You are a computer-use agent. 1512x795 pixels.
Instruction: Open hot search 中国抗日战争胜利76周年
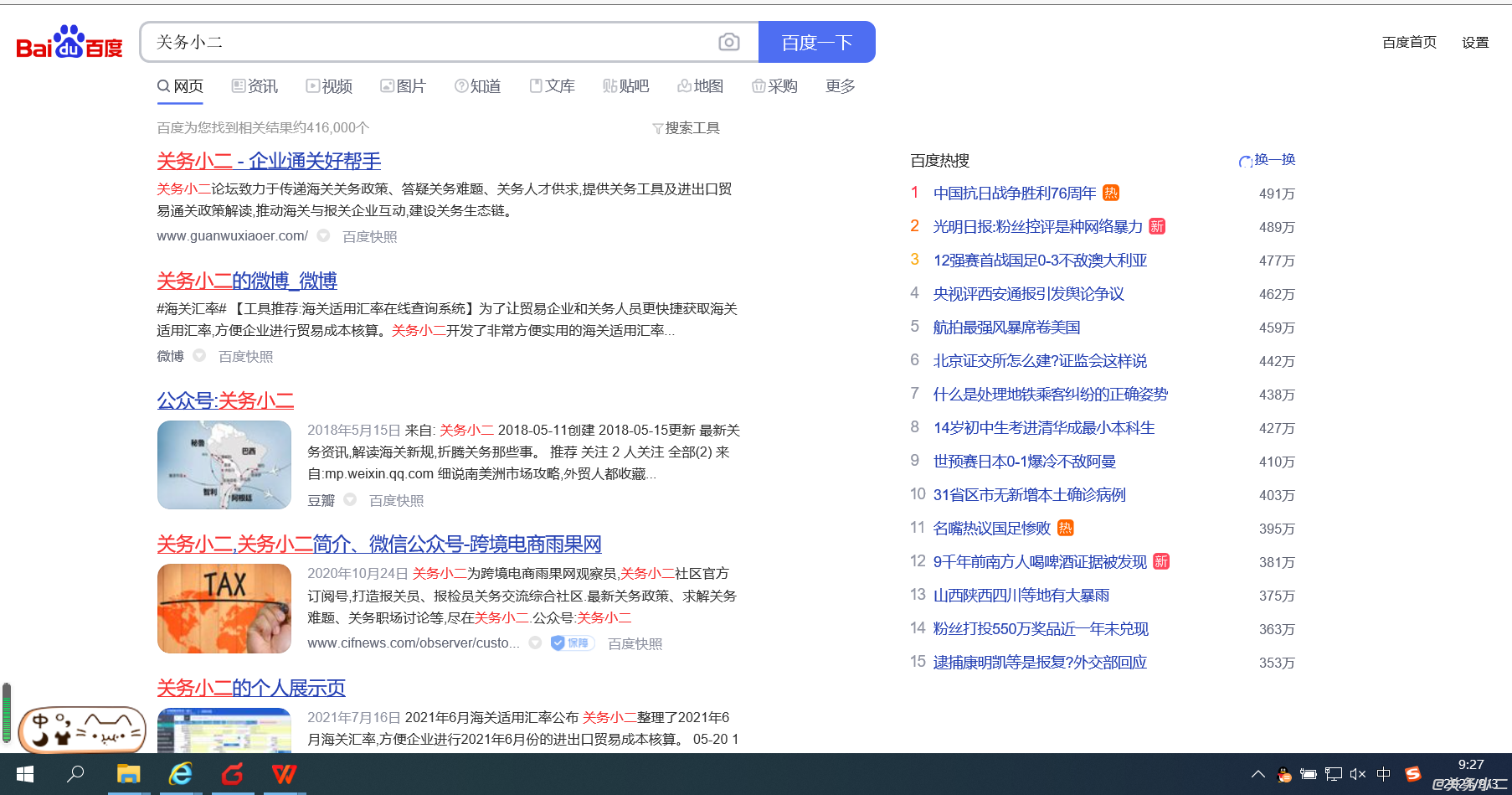click(1015, 194)
